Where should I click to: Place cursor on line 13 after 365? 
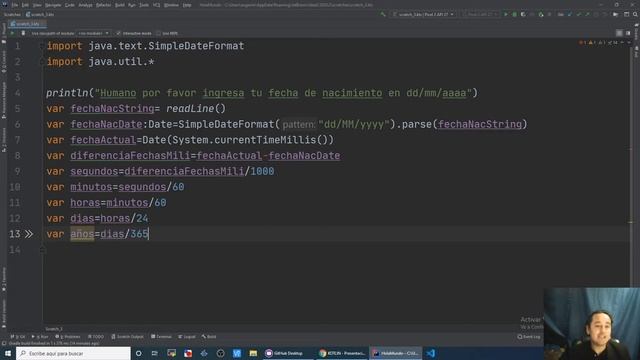(149, 234)
